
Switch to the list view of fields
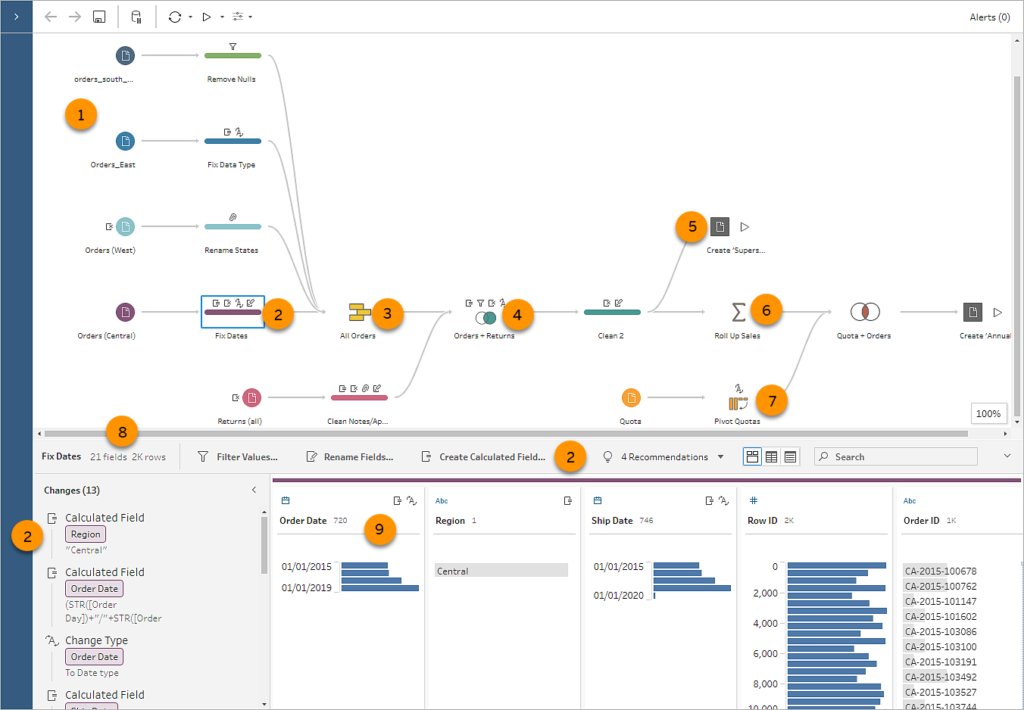(790, 456)
